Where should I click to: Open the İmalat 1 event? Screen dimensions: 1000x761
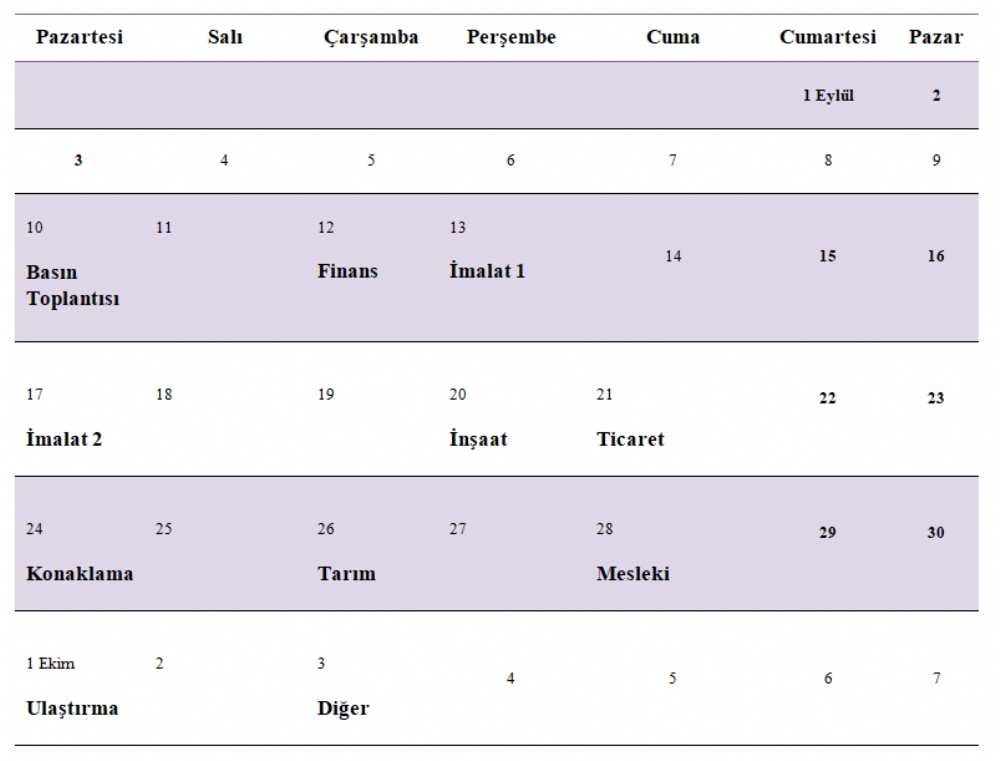[x=486, y=271]
